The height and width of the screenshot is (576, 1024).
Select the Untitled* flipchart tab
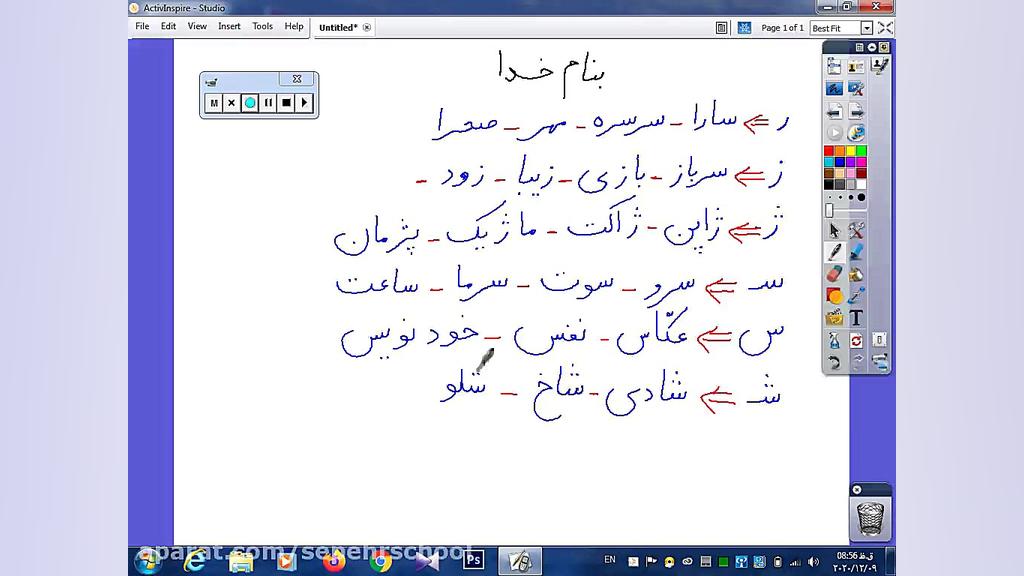(x=337, y=27)
